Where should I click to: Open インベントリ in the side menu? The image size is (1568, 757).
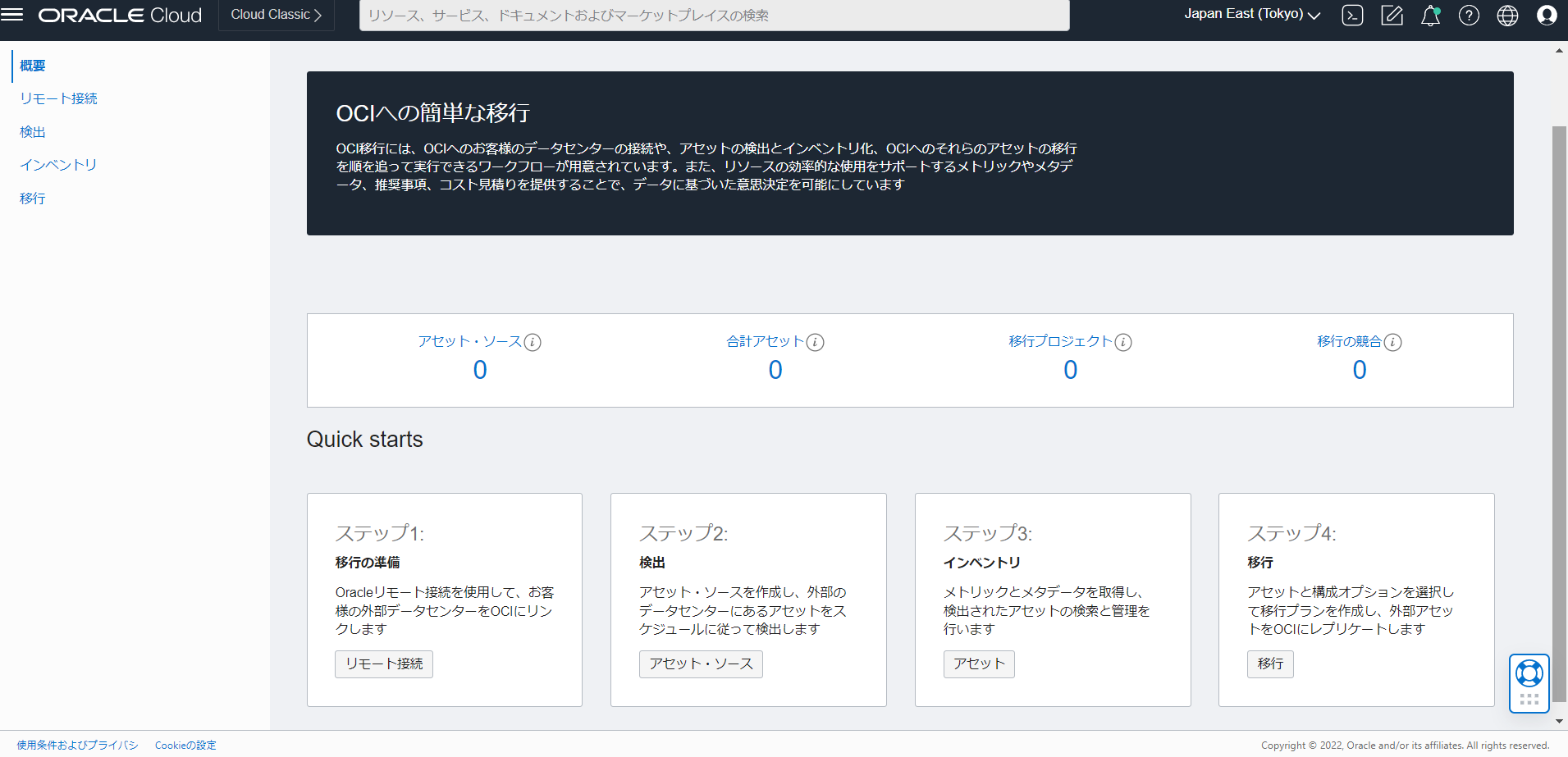point(58,165)
